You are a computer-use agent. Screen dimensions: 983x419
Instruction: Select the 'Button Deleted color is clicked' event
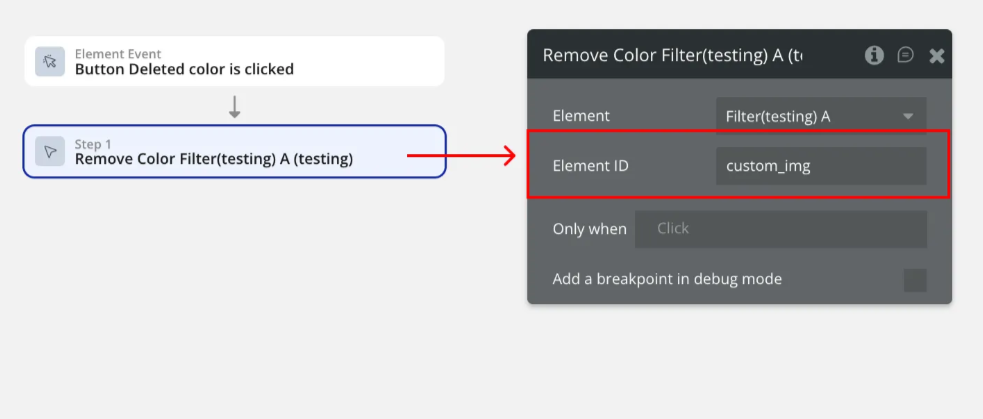pyautogui.click(x=184, y=69)
